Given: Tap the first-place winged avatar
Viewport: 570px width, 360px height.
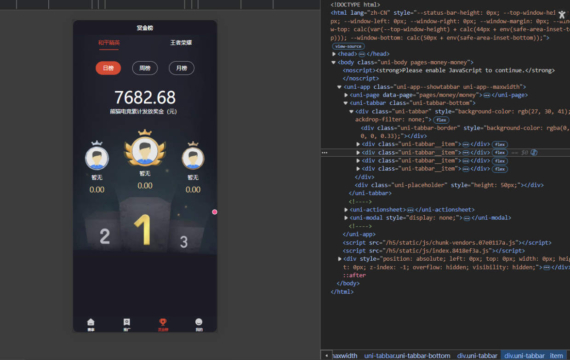Looking at the screenshot, I should point(145,151).
